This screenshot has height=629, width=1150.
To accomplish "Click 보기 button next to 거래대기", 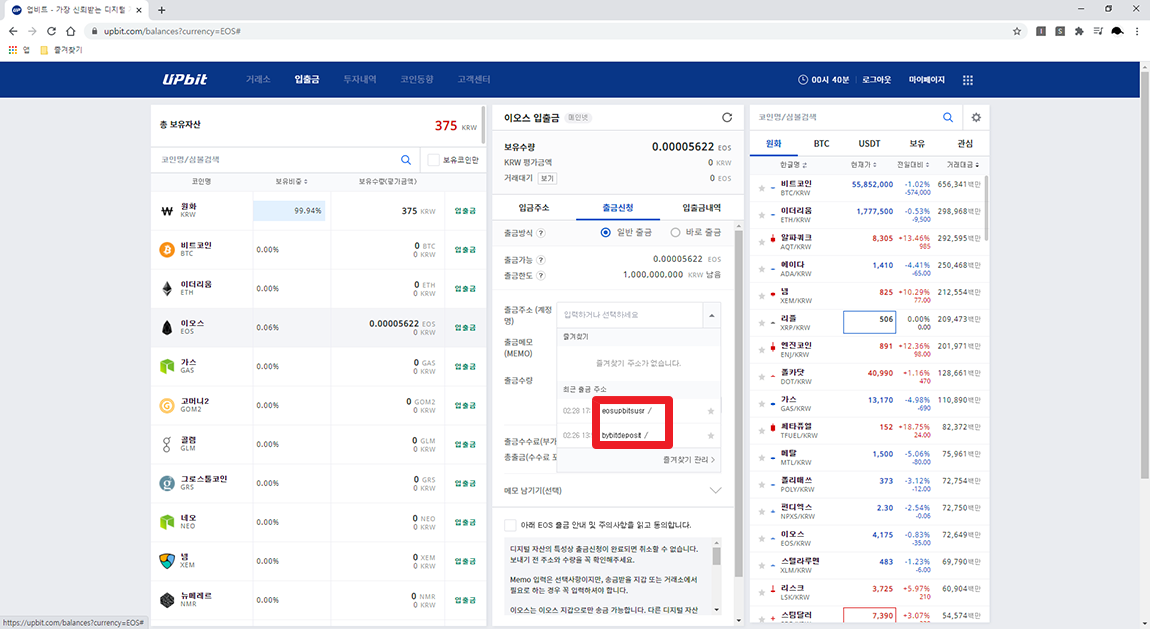I will tap(547, 178).
